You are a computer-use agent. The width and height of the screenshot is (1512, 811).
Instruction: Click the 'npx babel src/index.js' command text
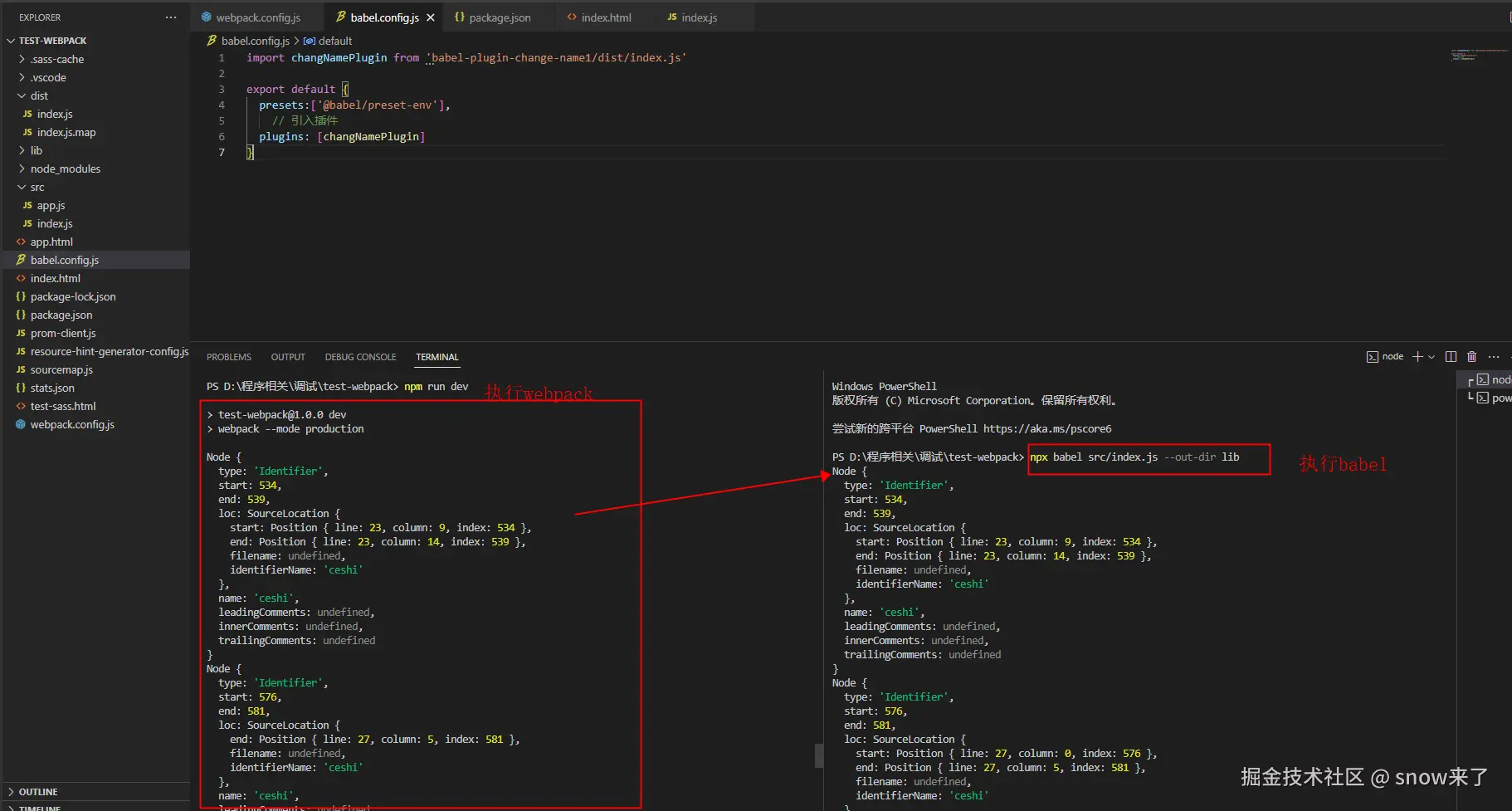(1094, 457)
